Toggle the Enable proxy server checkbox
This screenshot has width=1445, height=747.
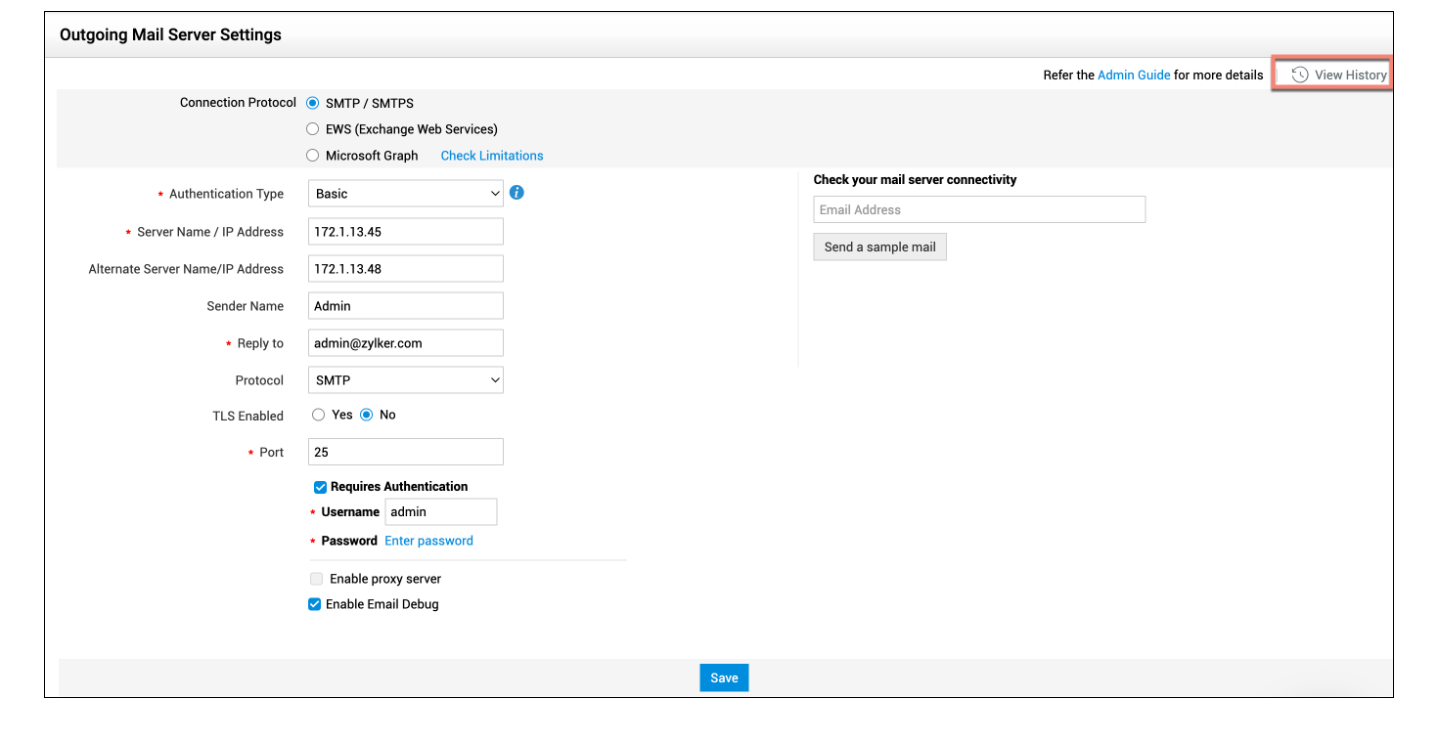pyautogui.click(x=316, y=579)
